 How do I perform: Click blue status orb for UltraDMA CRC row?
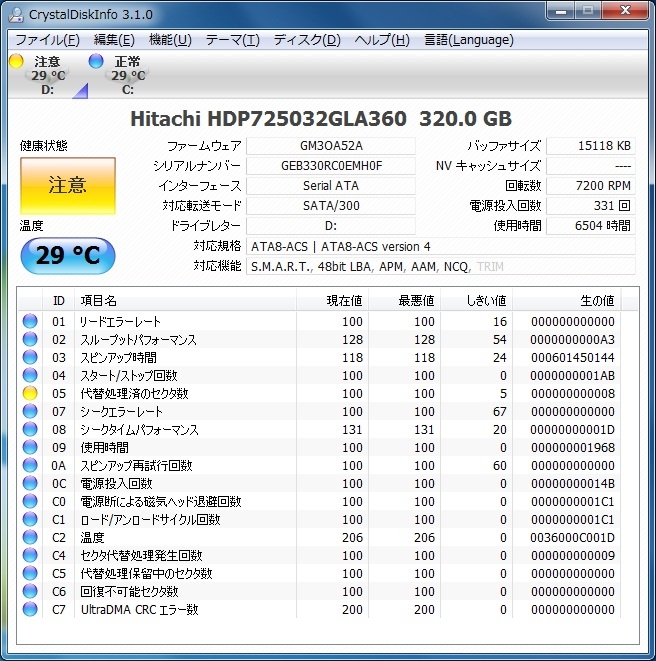point(30,610)
